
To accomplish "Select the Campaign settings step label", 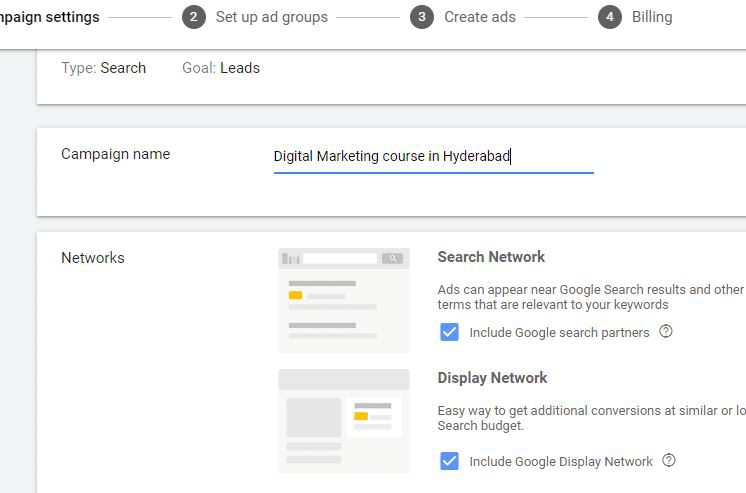I will 50,17.
